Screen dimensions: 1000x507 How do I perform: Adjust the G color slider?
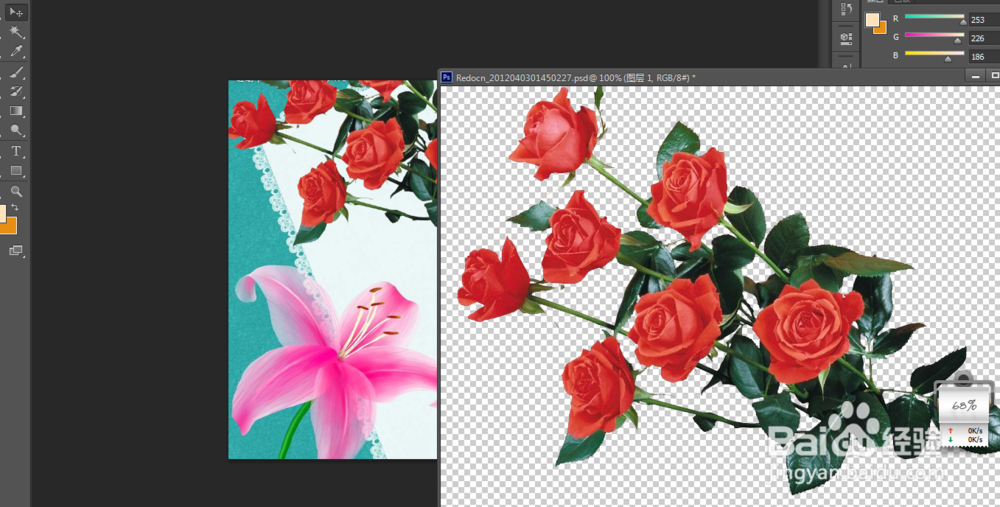pos(935,37)
